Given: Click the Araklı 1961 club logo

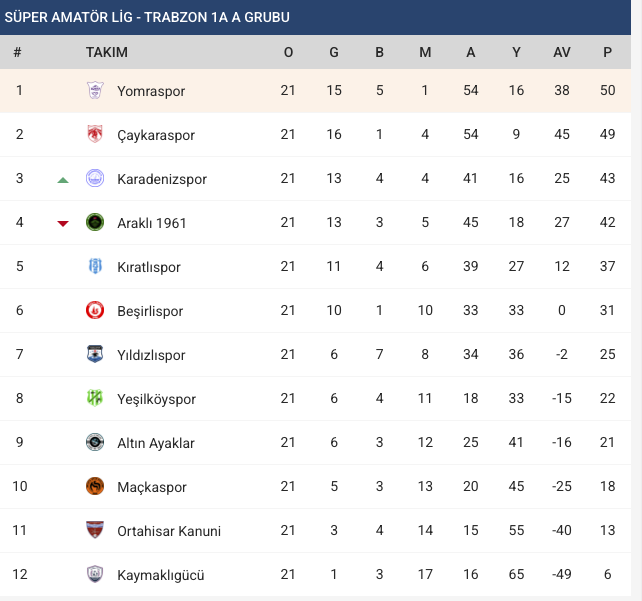Looking at the screenshot, I should pos(95,222).
